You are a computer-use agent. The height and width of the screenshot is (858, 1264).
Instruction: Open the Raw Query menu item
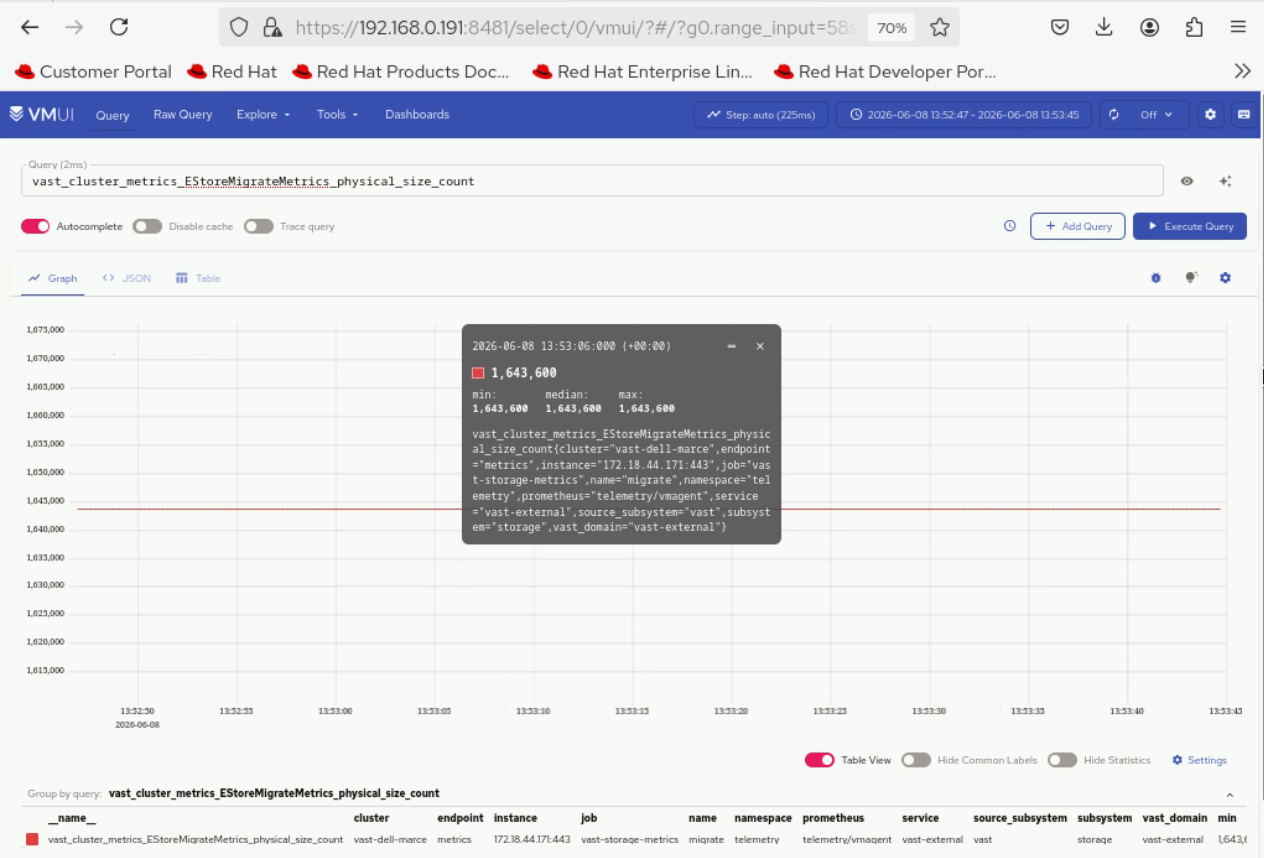pyautogui.click(x=183, y=114)
